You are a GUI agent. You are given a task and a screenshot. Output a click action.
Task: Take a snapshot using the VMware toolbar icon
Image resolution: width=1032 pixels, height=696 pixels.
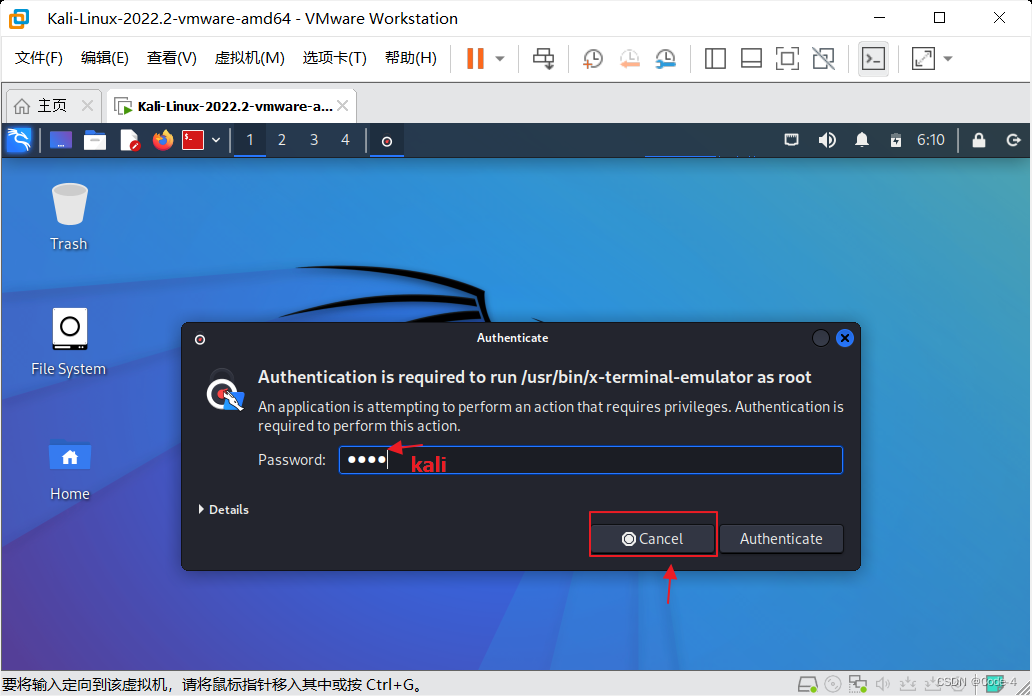592,59
